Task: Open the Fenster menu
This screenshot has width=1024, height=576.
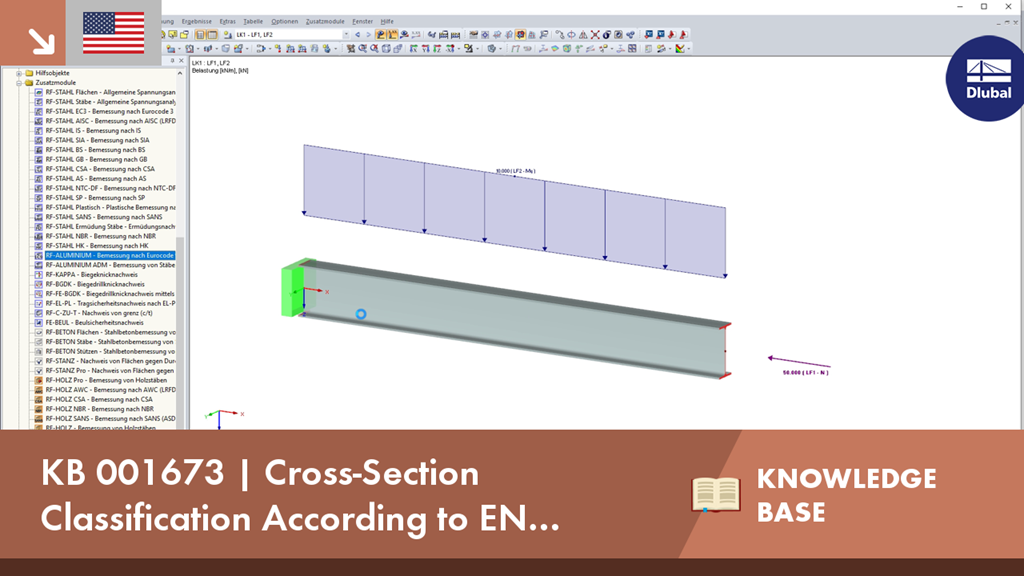Action: pos(362,22)
